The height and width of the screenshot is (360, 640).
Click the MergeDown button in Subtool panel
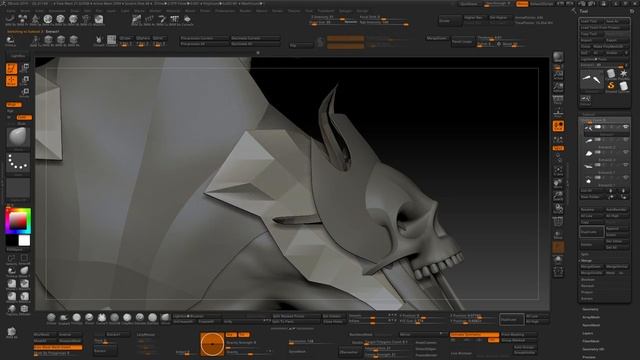click(x=591, y=267)
